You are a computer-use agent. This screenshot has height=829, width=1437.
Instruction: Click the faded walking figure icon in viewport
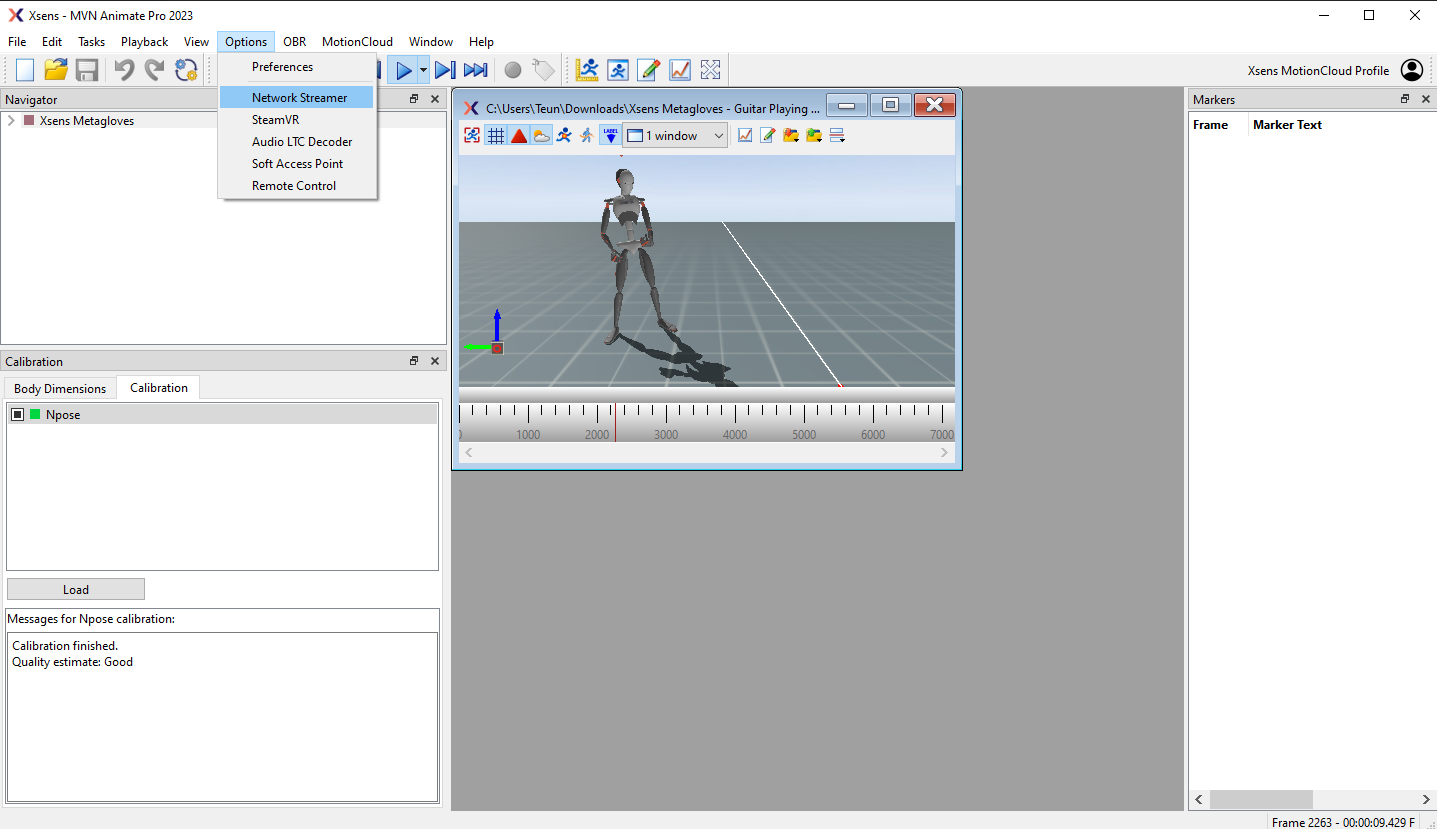587,135
